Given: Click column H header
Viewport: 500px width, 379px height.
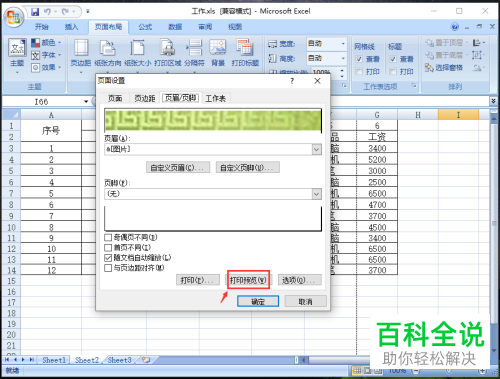Looking at the screenshot, I should pos(418,115).
